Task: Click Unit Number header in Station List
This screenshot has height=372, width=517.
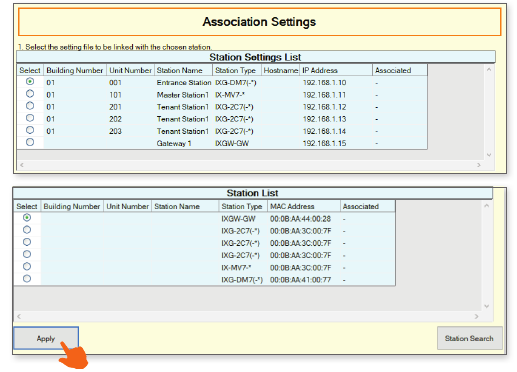Action: [x=127, y=206]
